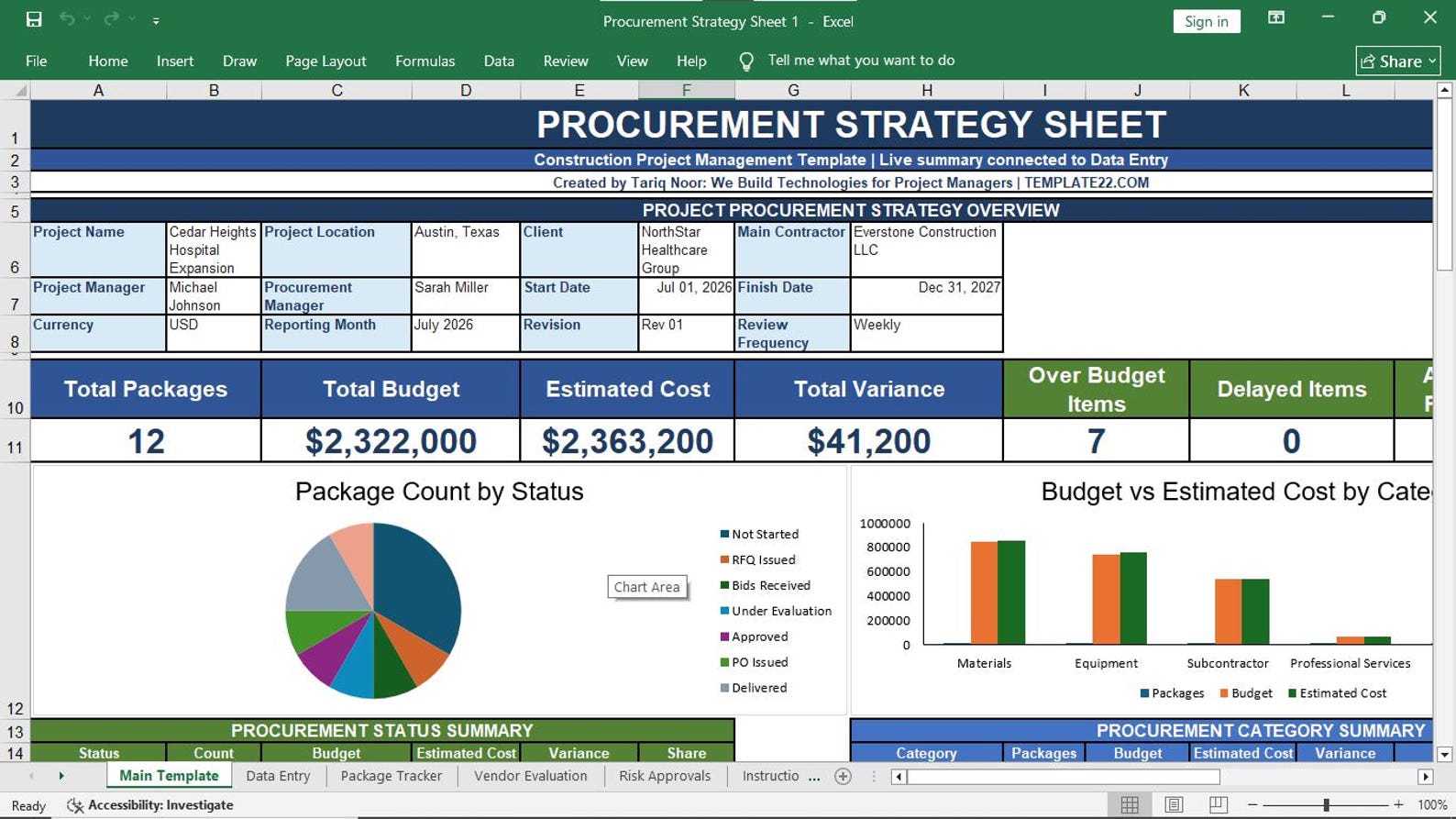Click the Tell me what you want to do box
The width and height of the screenshot is (1456, 819).
861,61
